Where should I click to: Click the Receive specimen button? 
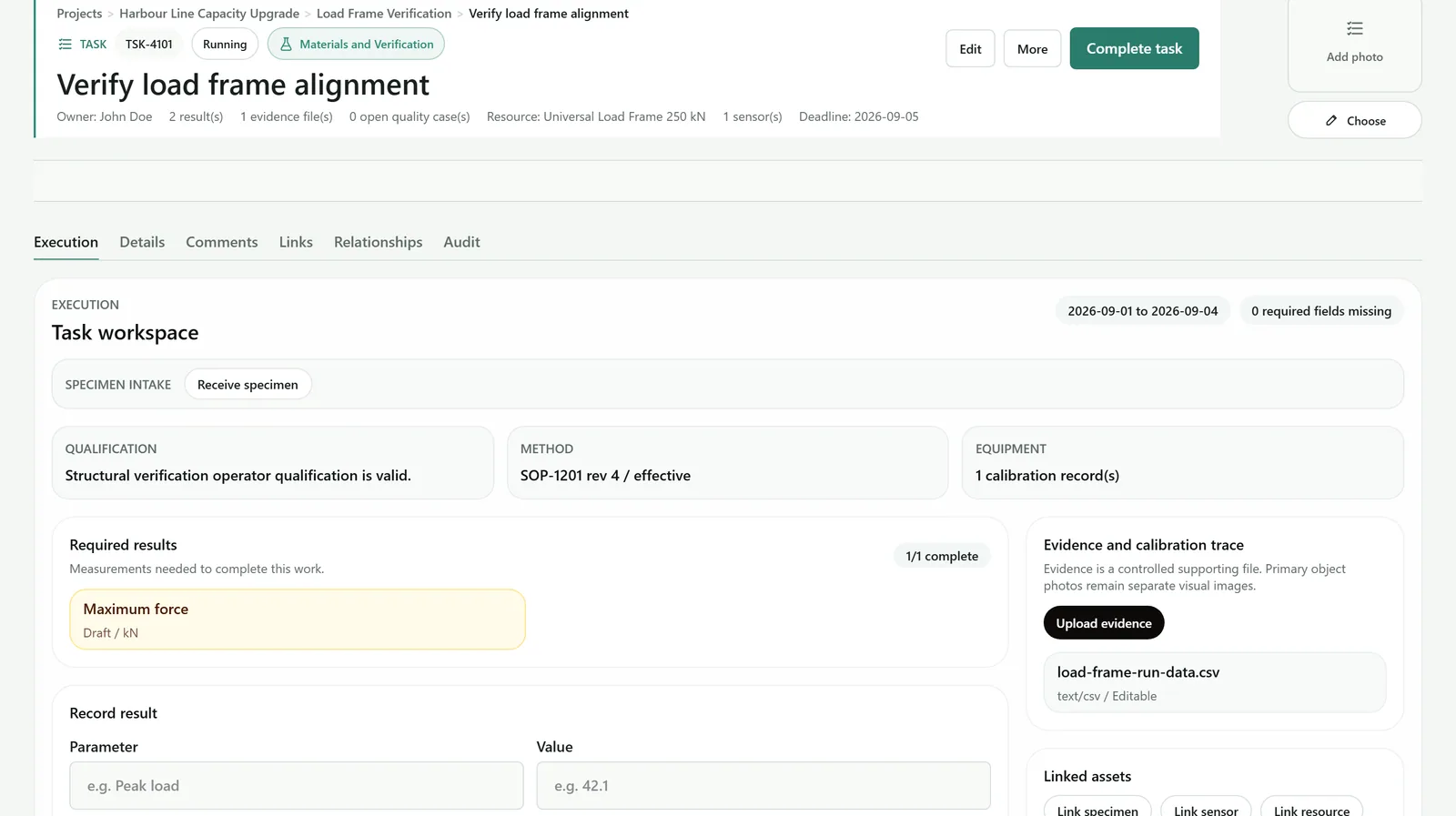tap(248, 385)
